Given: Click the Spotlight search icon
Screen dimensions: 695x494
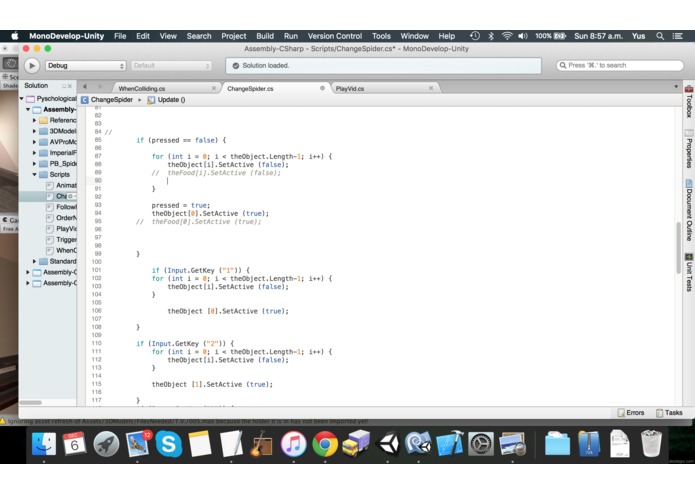Looking at the screenshot, I should tap(660, 36).
